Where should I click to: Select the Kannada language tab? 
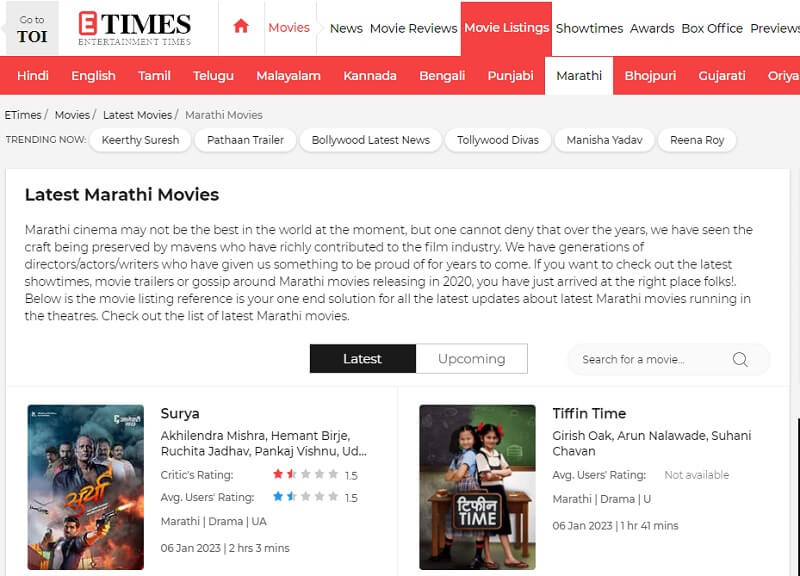(x=370, y=76)
